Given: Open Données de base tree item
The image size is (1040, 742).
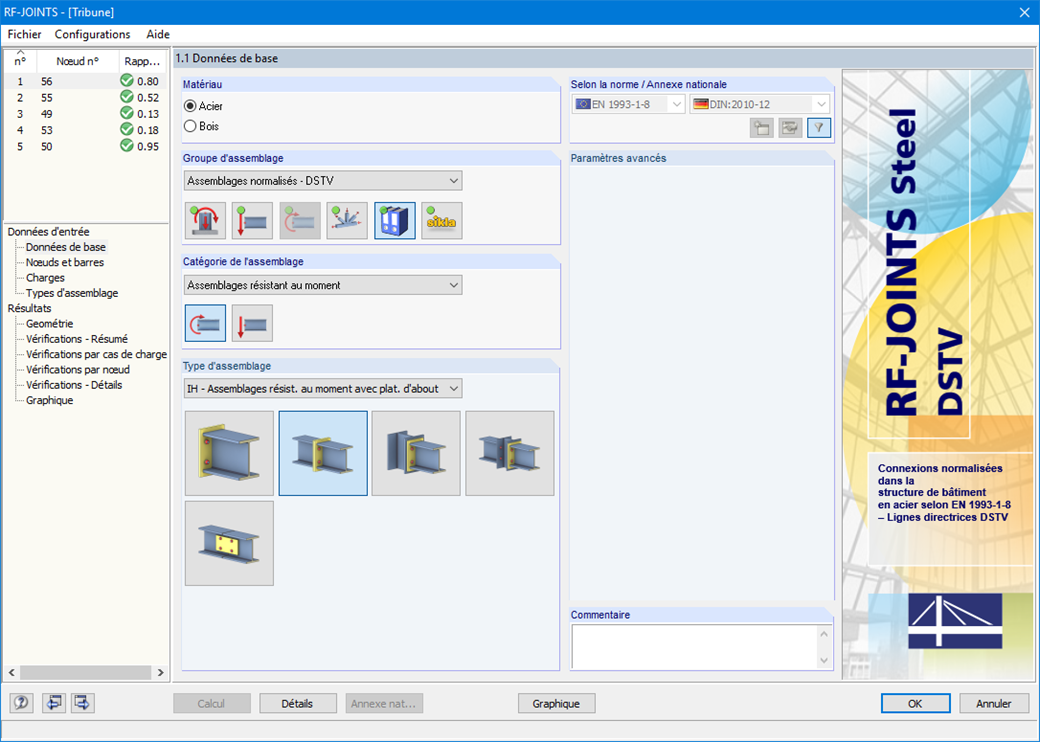Looking at the screenshot, I should [x=66, y=247].
